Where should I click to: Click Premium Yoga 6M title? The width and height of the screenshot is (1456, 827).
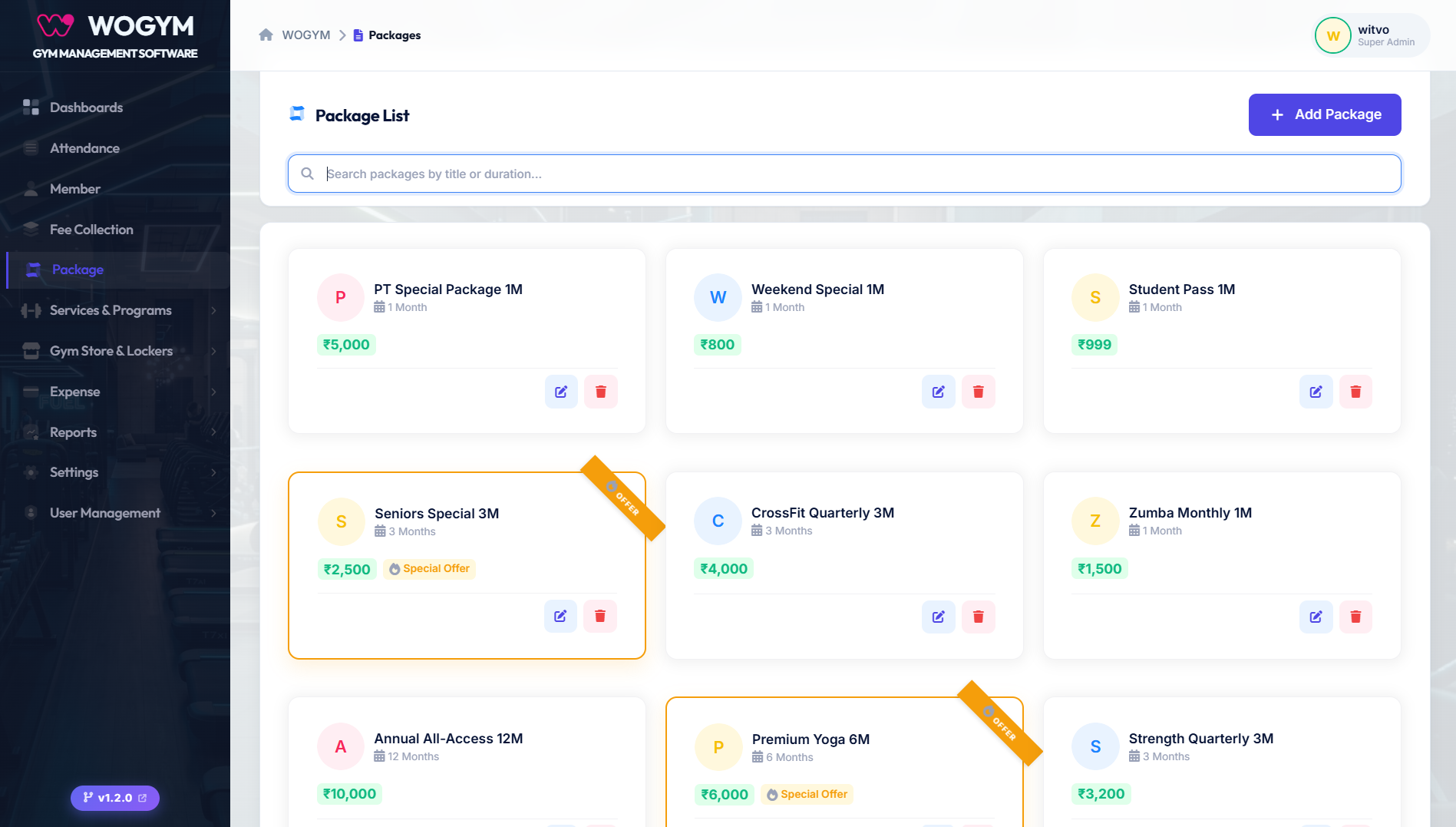[811, 739]
